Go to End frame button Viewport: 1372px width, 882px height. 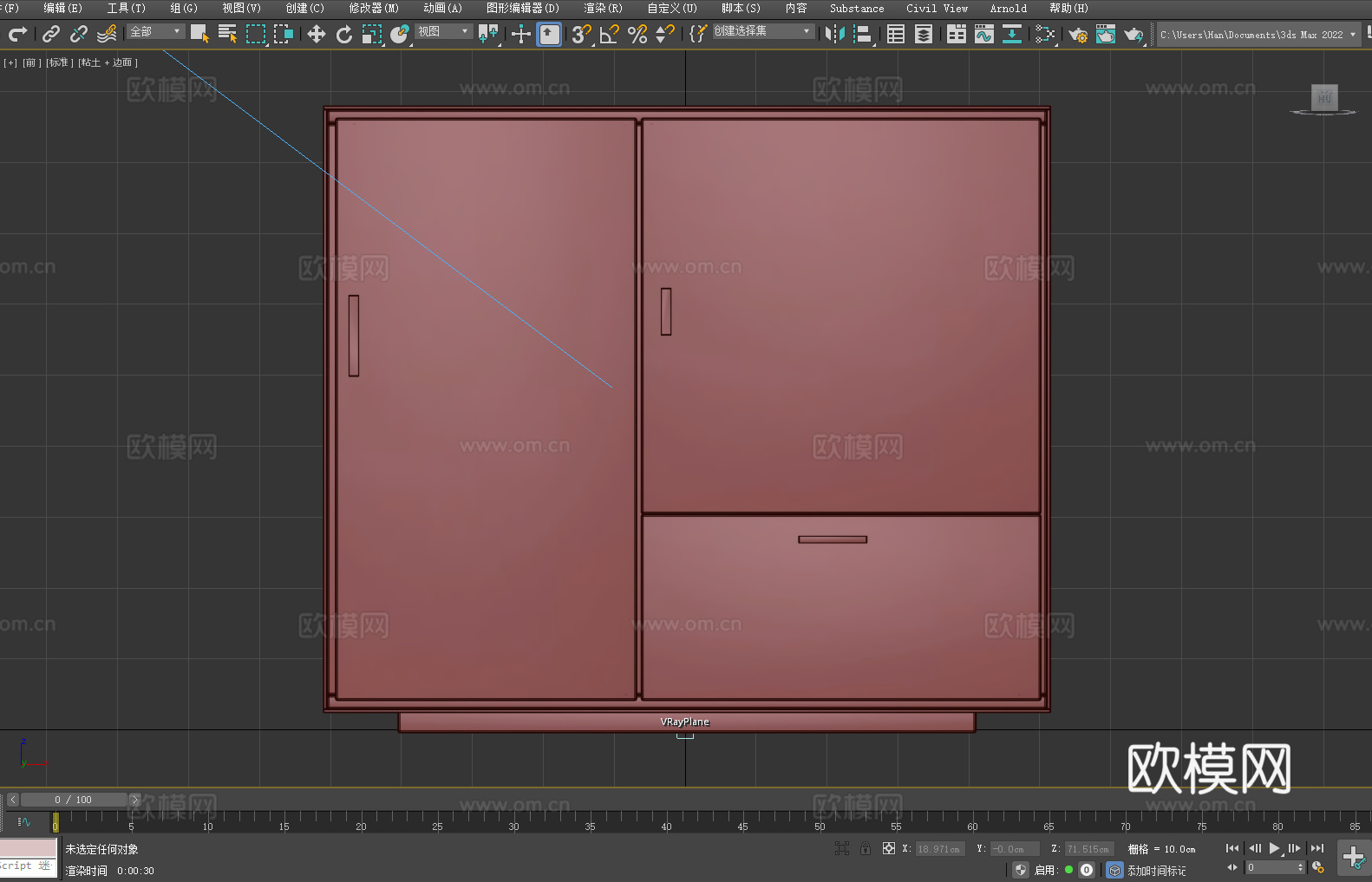1317,848
